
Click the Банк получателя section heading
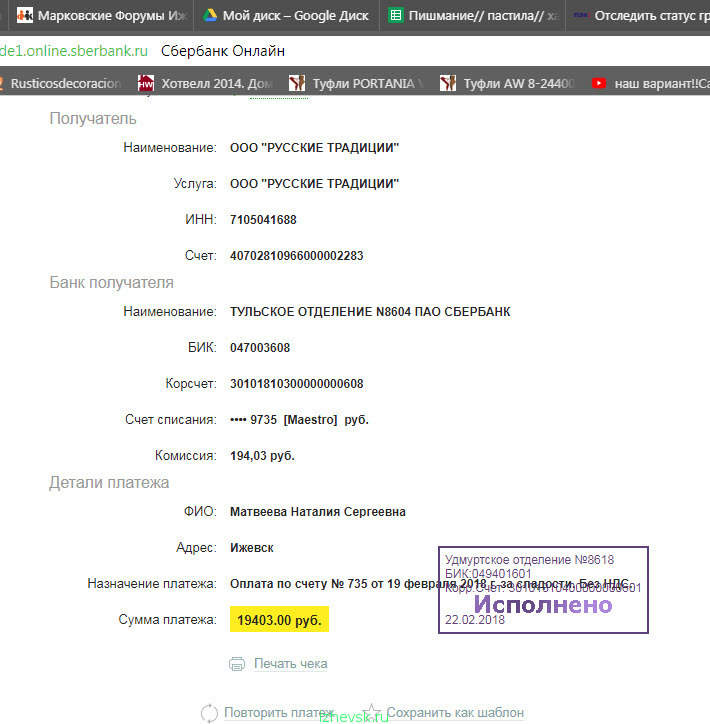[x=111, y=283]
